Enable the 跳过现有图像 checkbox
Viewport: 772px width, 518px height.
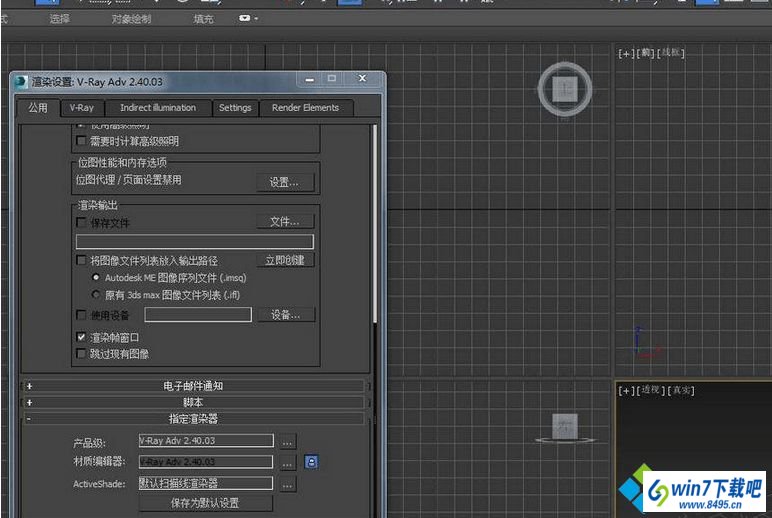[x=81, y=354]
